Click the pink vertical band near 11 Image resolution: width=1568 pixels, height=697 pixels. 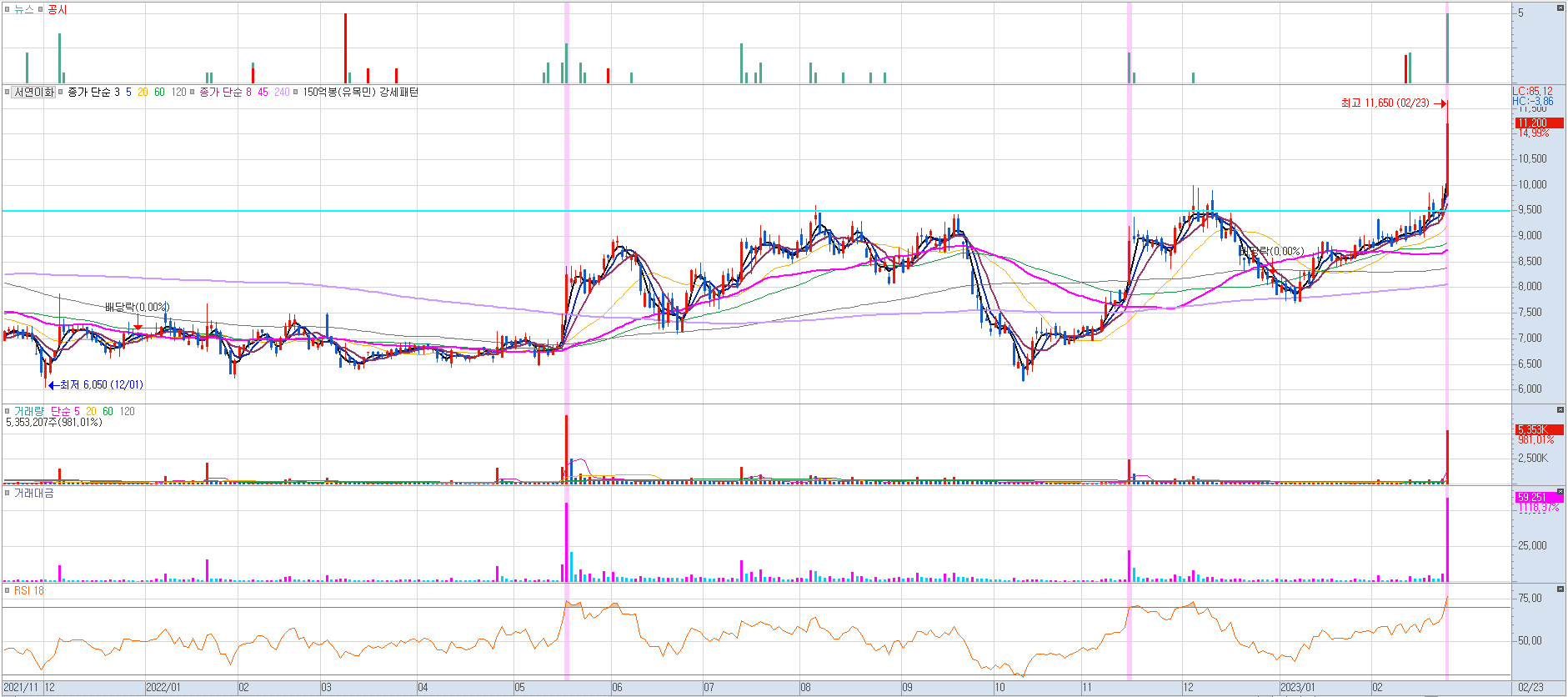tap(1130, 250)
